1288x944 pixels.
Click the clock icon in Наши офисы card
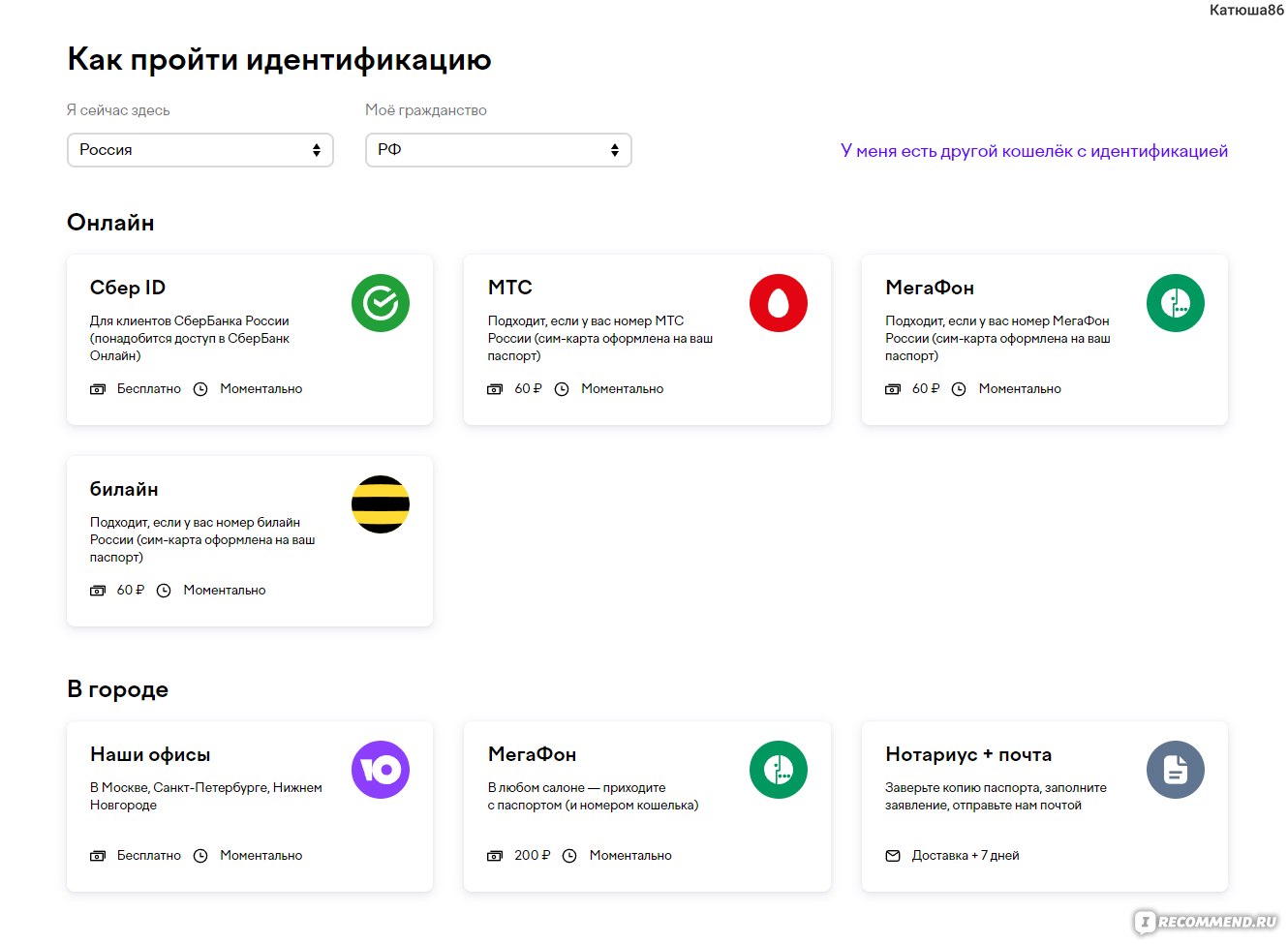200,856
